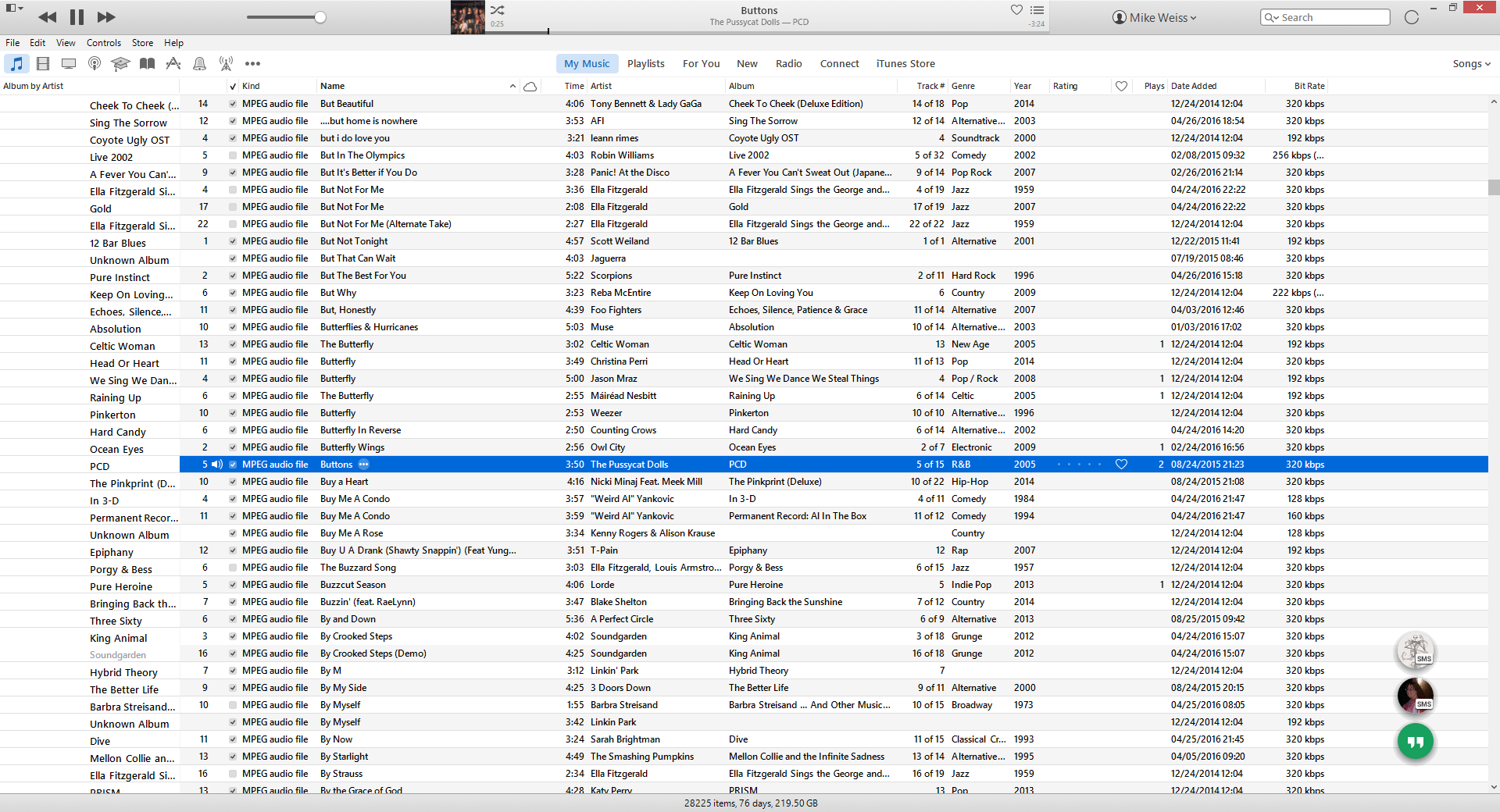Check the Buzzcut Season checkbox
This screenshot has width=1500, height=812.
tap(233, 585)
